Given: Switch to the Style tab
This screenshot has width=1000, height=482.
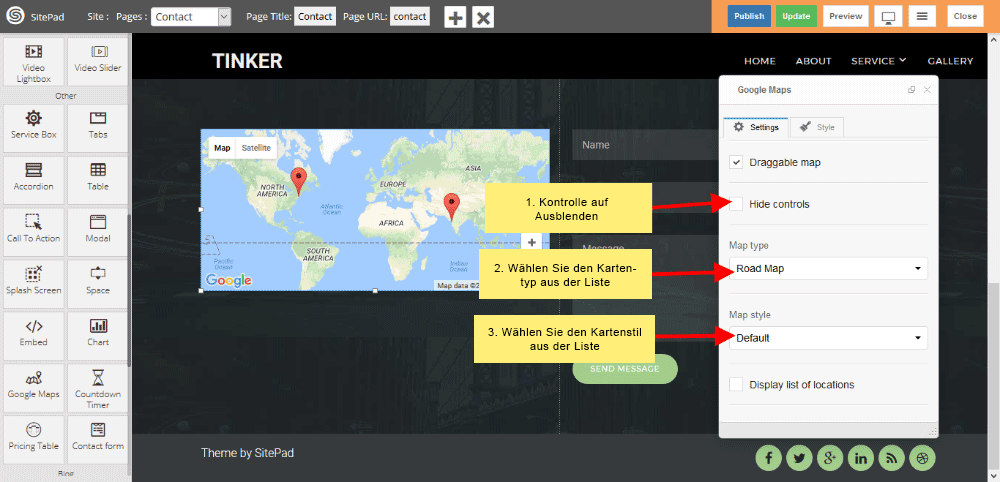Looking at the screenshot, I should (817, 127).
